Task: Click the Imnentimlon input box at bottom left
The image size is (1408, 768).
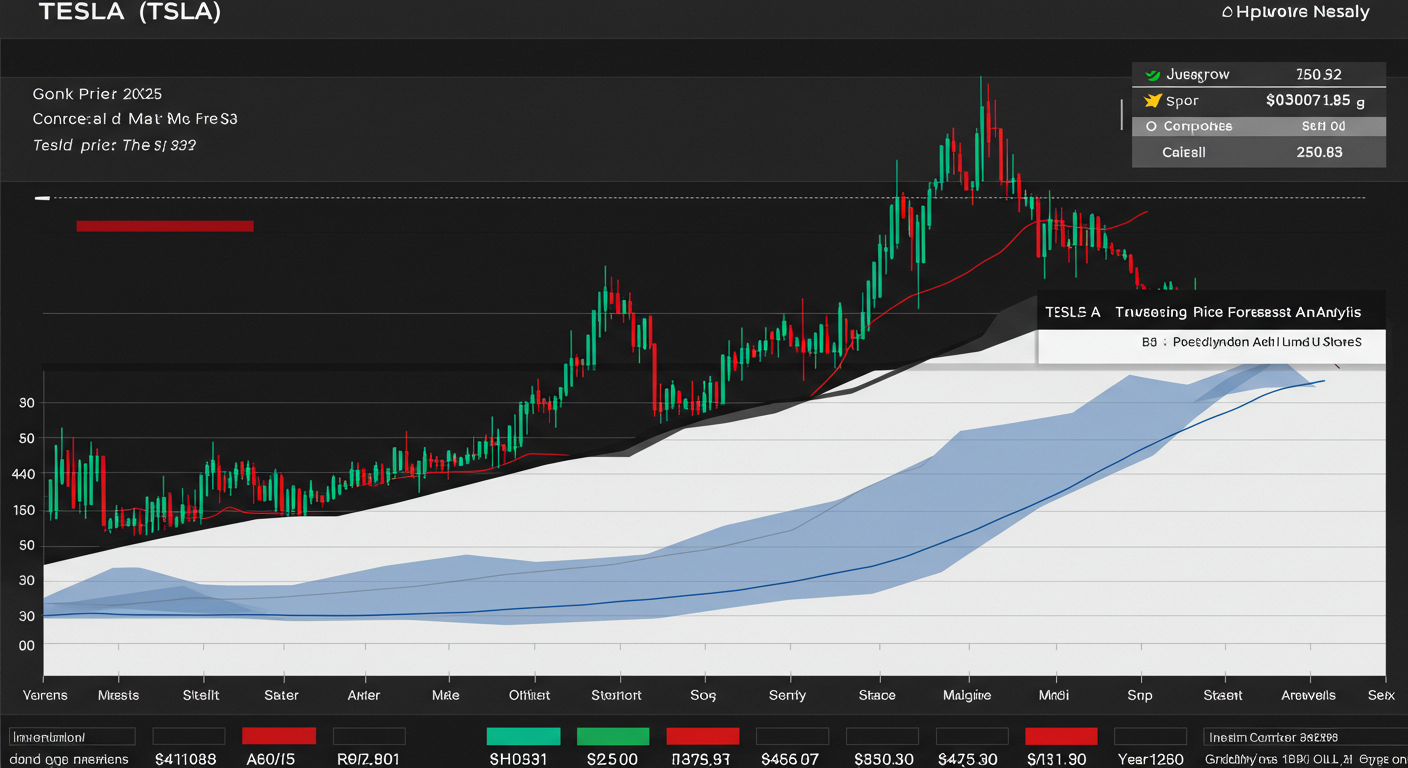Action: coord(72,737)
